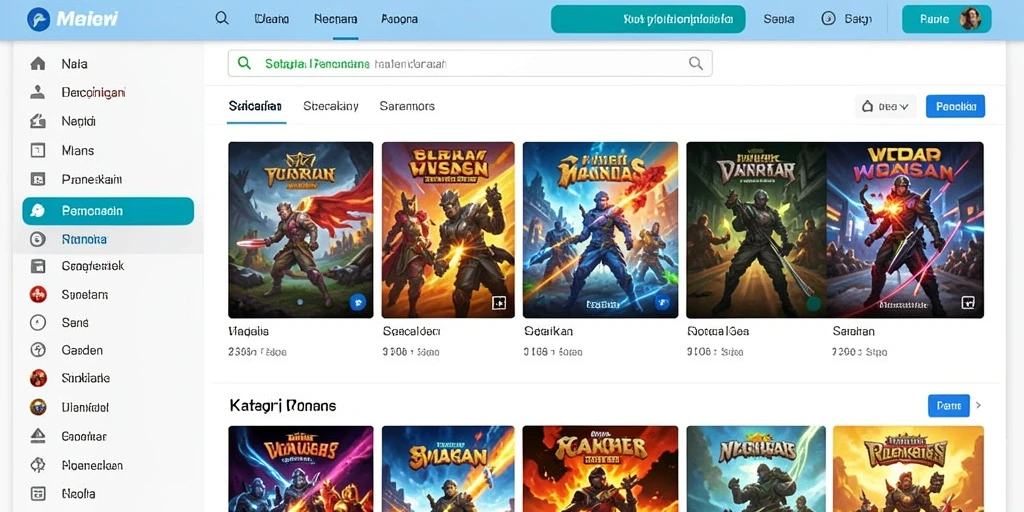Click the Nagaeis game title

coord(248,331)
